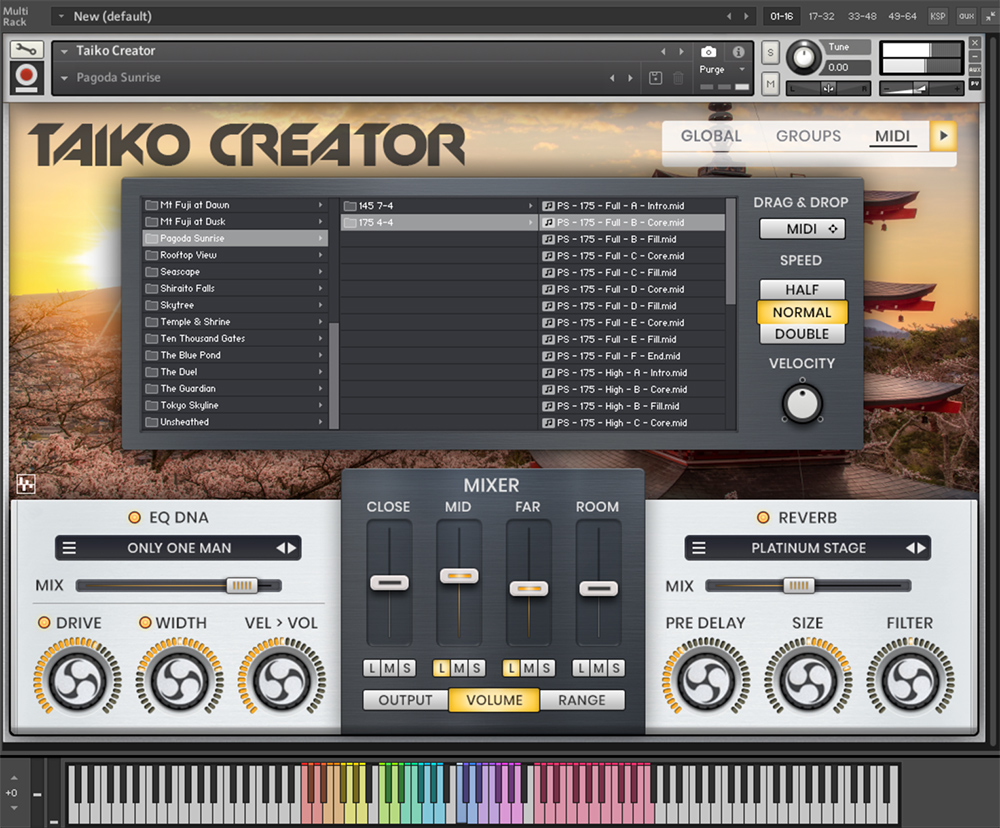The image size is (1000, 828).
Task: Click the CLOSE mixer fader
Action: 389,582
